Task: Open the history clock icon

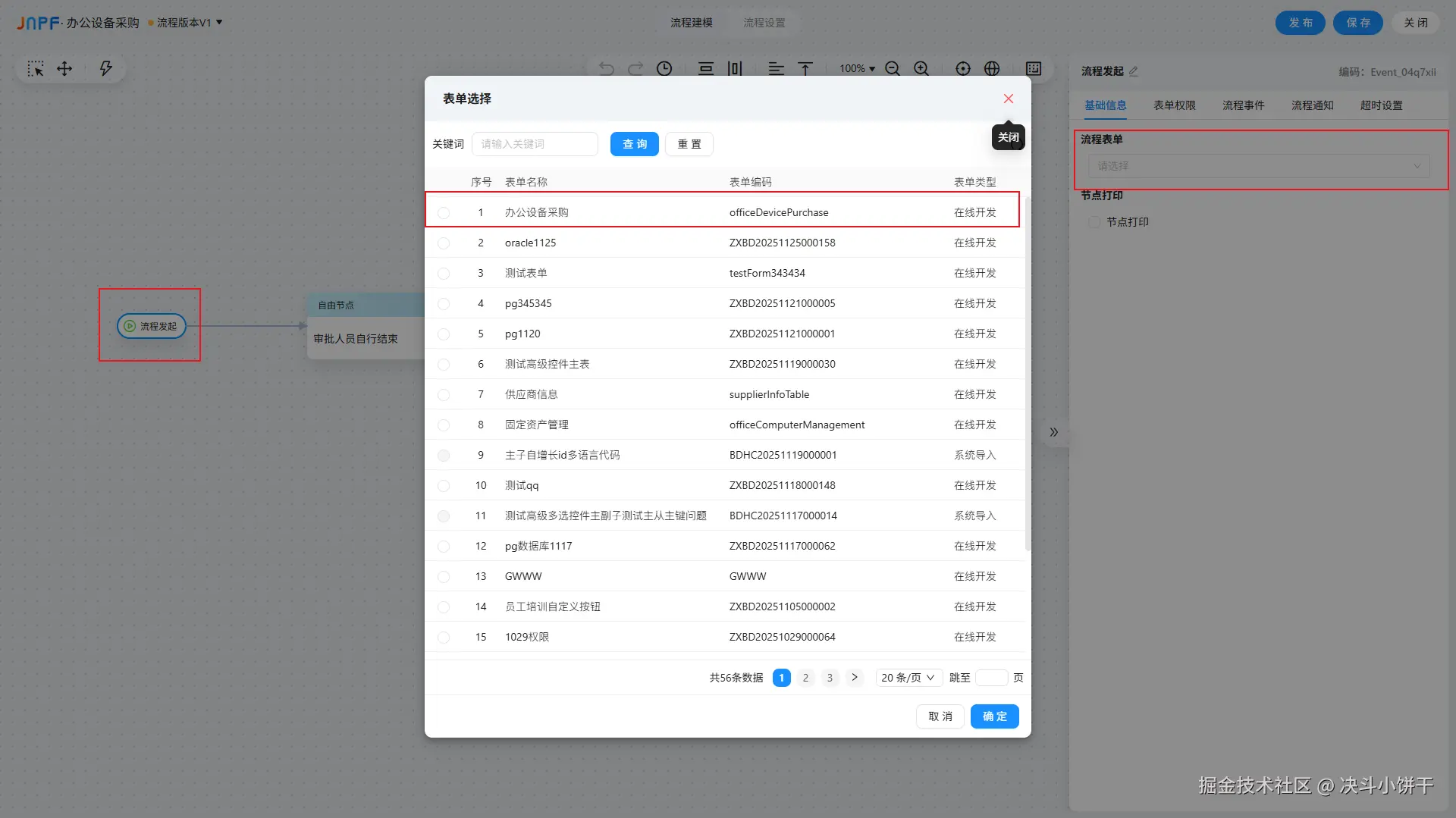Action: [x=664, y=68]
